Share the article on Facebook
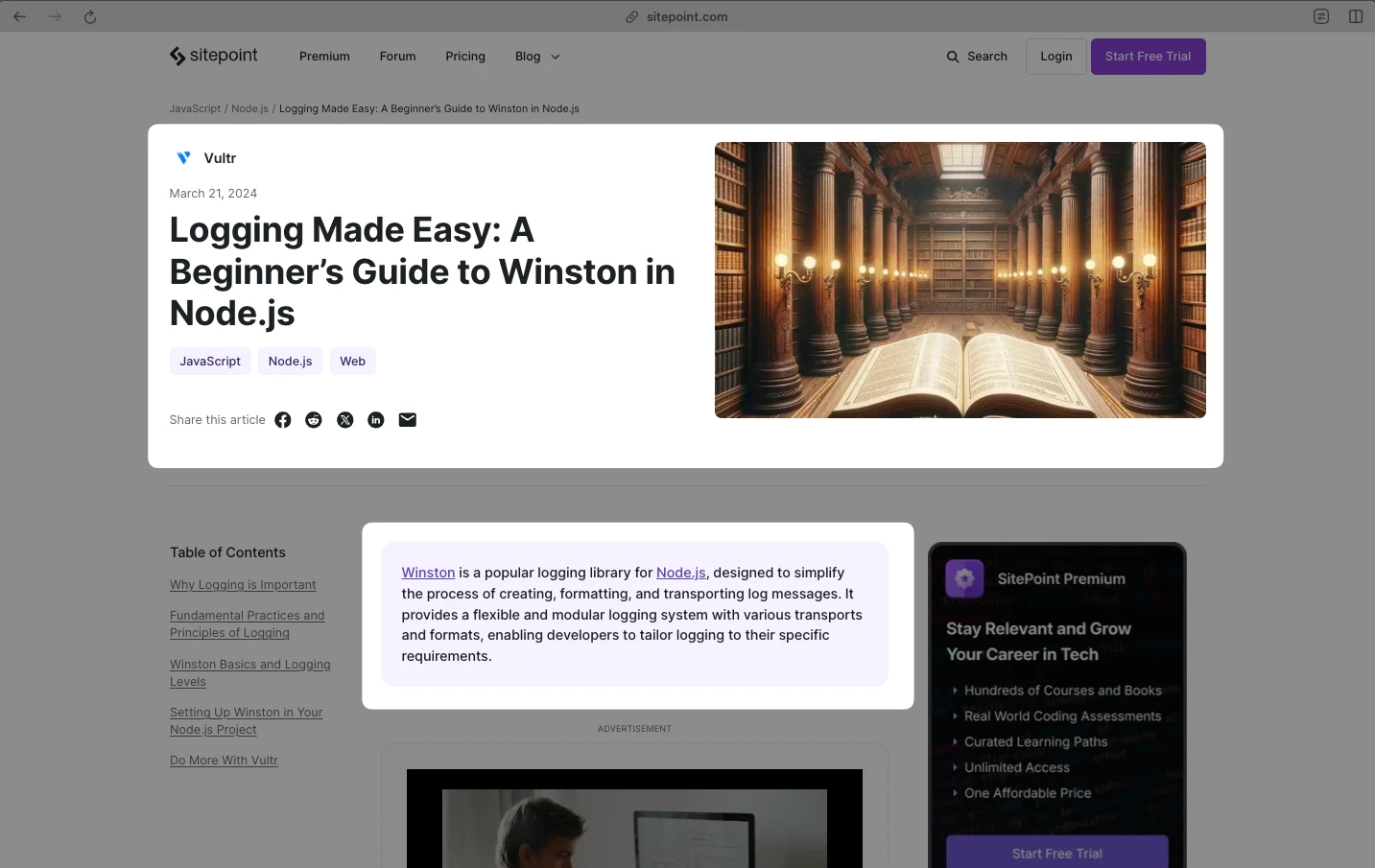The image size is (1375, 868). coord(283,420)
